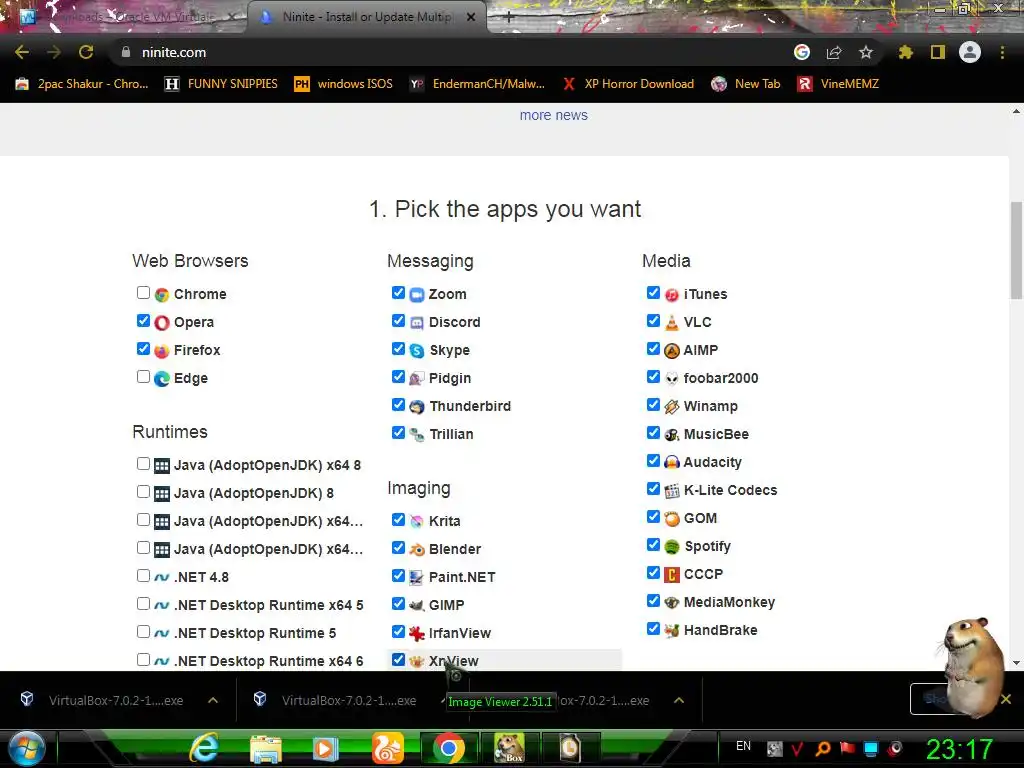Click the Opera browser icon
Viewport: 1024px width, 768px height.
(162, 323)
